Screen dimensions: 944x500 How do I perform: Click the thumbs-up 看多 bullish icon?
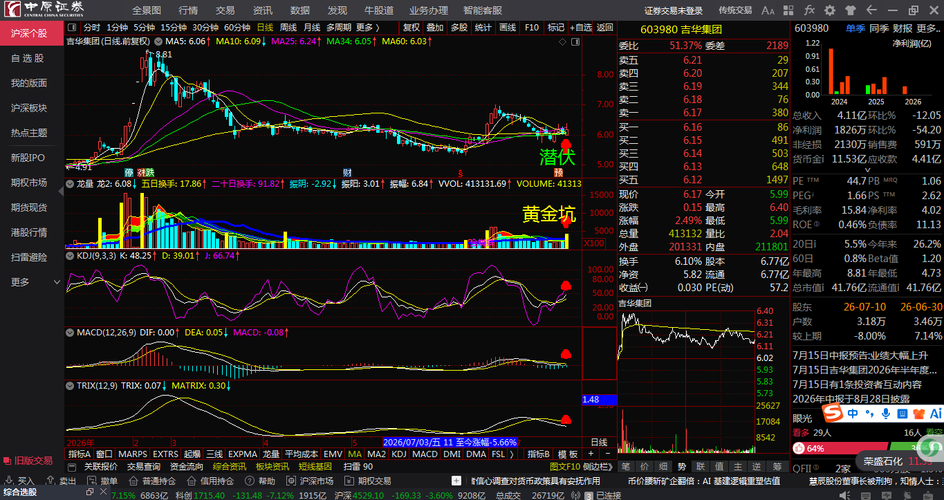pyautogui.click(x=798, y=448)
